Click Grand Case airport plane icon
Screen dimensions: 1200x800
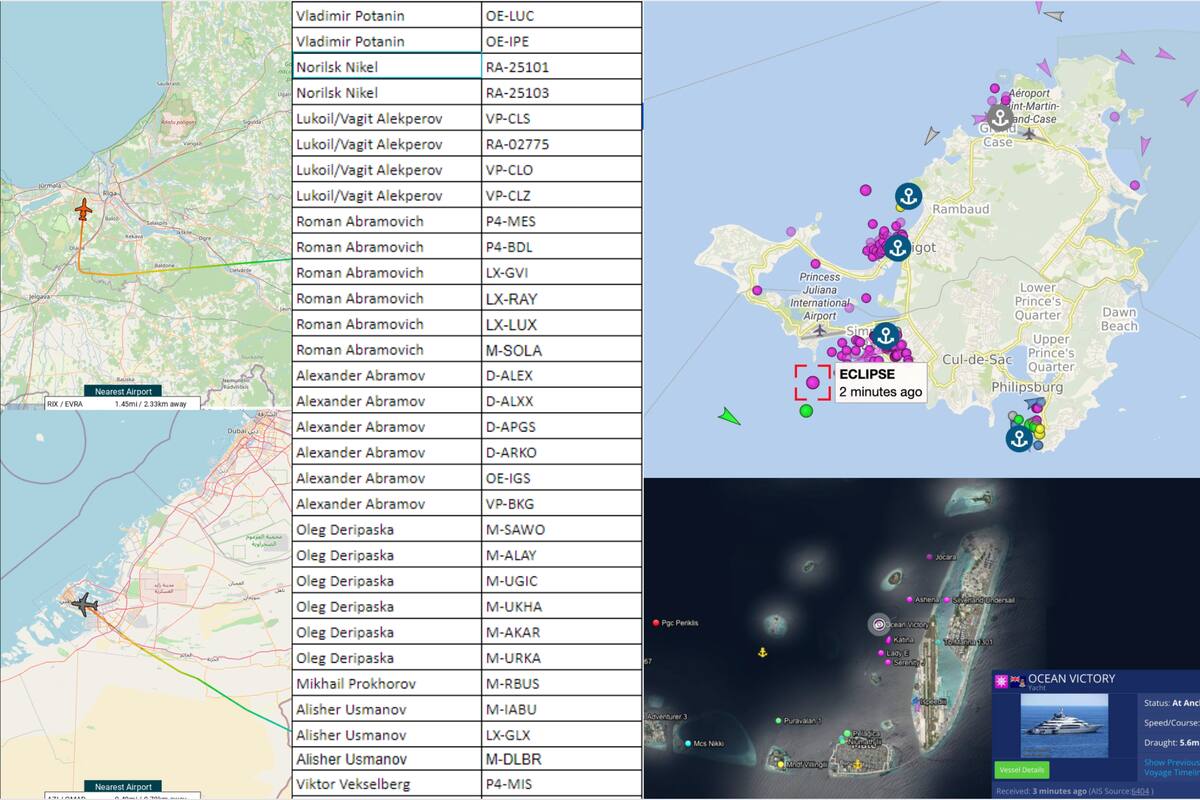point(1029,133)
